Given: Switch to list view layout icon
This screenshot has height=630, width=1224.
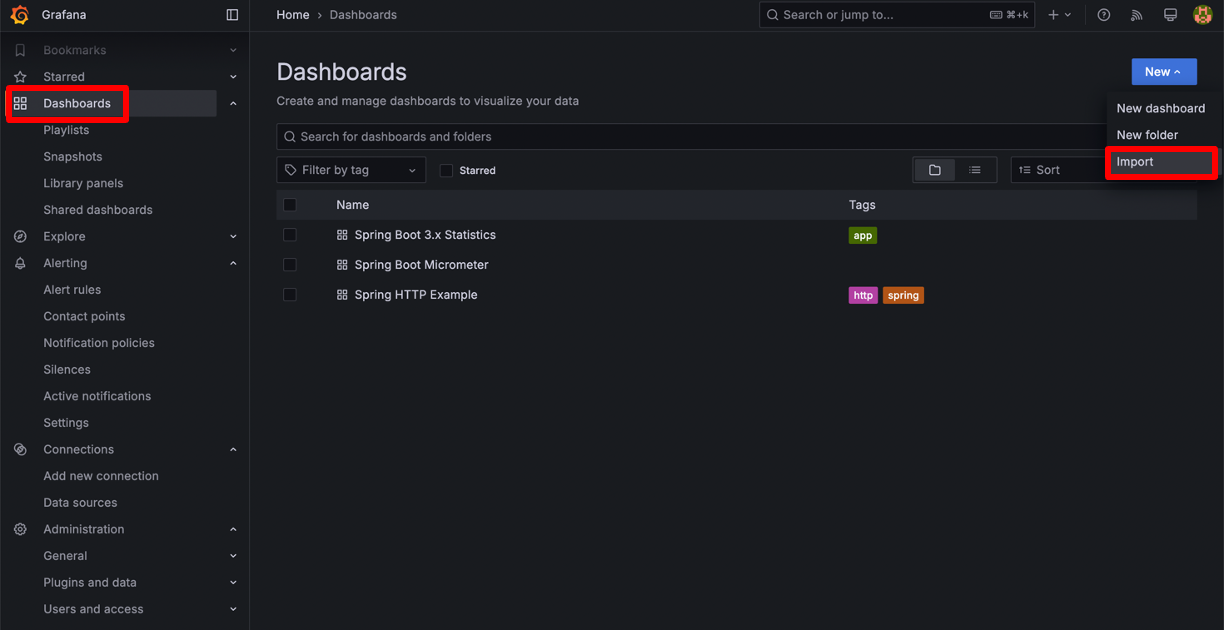Looking at the screenshot, I should click(x=975, y=170).
